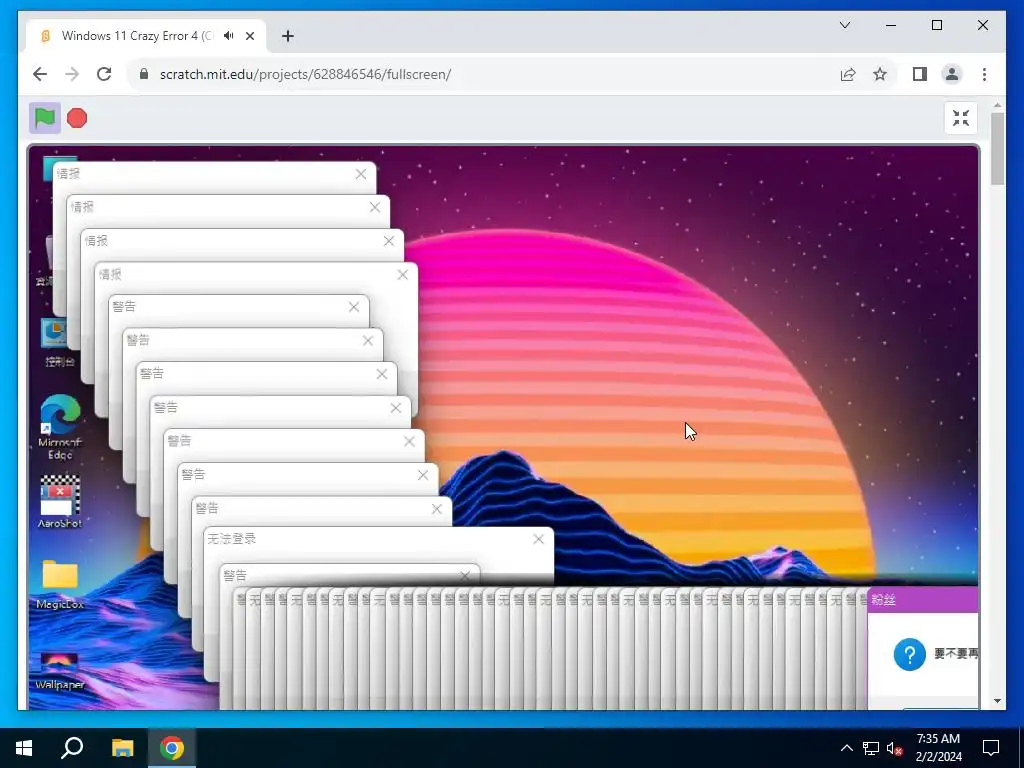Open a new Chrome tab
Viewport: 1024px width, 768px height.
coord(288,36)
